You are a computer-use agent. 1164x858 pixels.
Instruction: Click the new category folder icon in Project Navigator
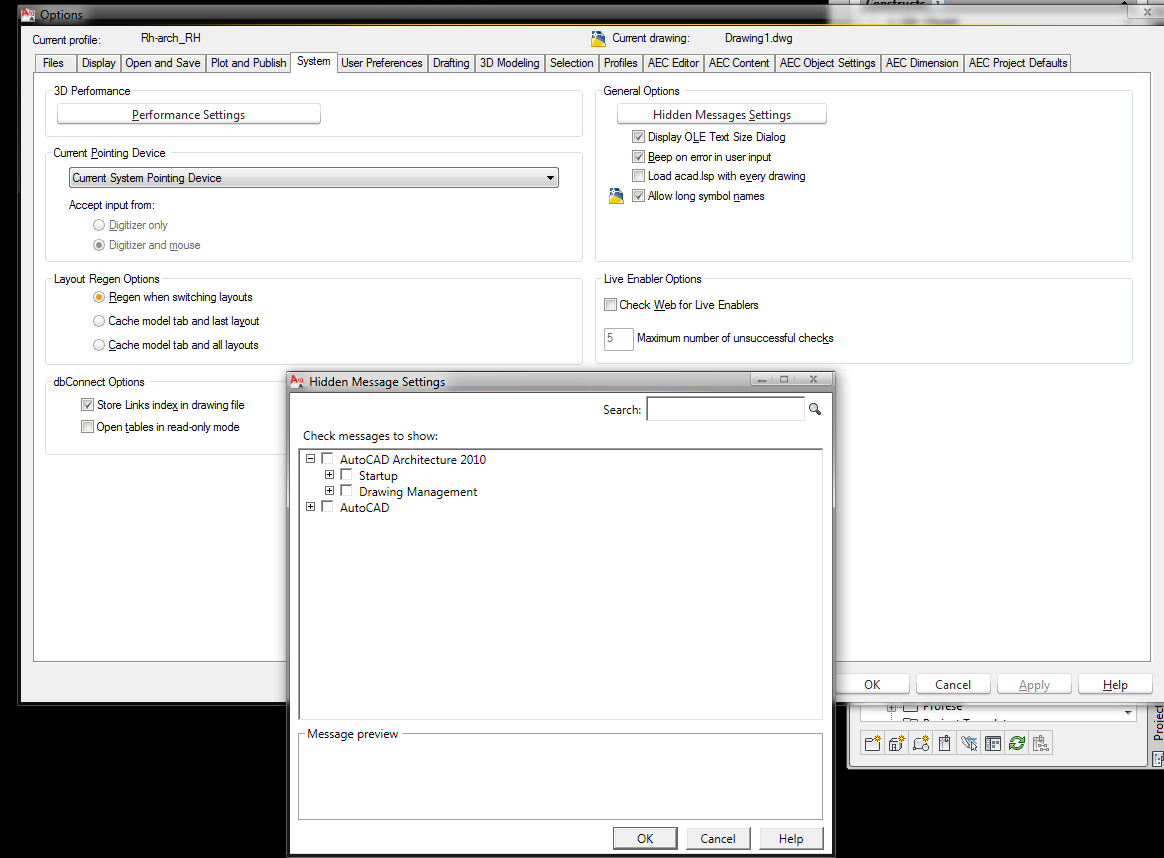[872, 743]
